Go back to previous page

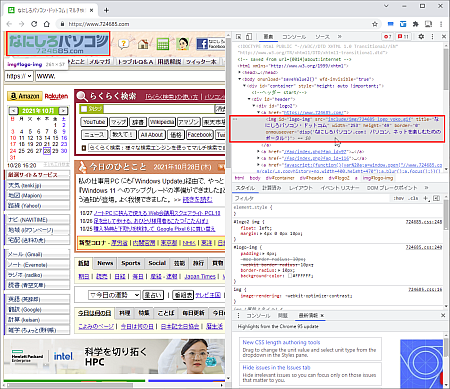9,24
